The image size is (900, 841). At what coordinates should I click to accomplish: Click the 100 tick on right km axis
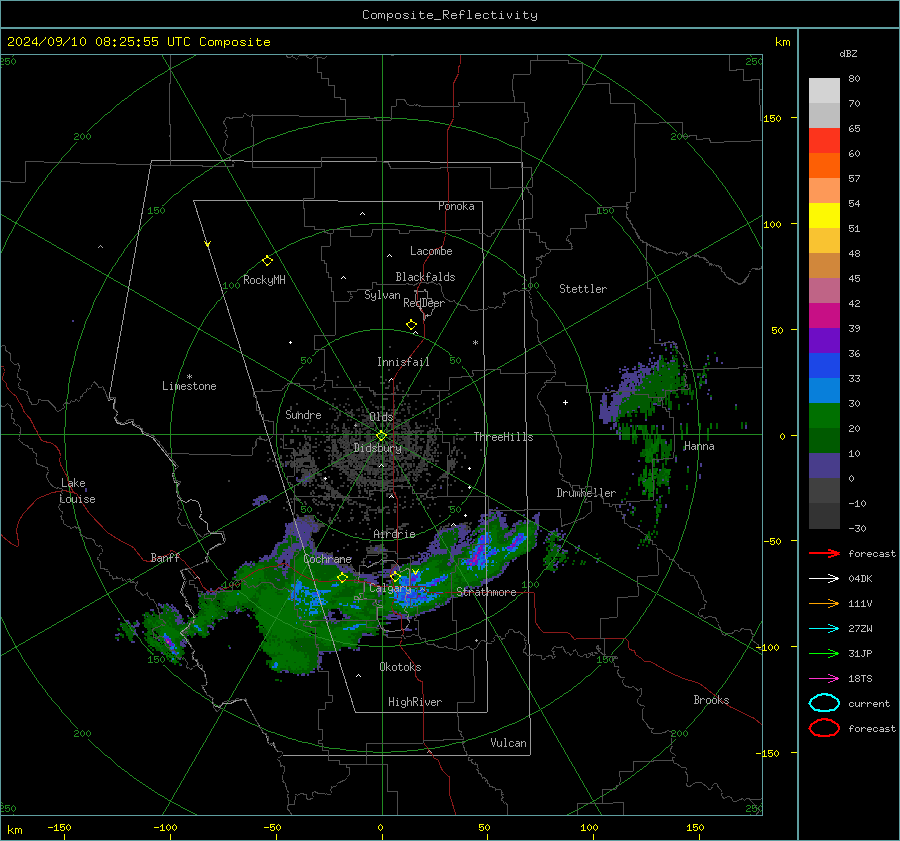pos(772,224)
